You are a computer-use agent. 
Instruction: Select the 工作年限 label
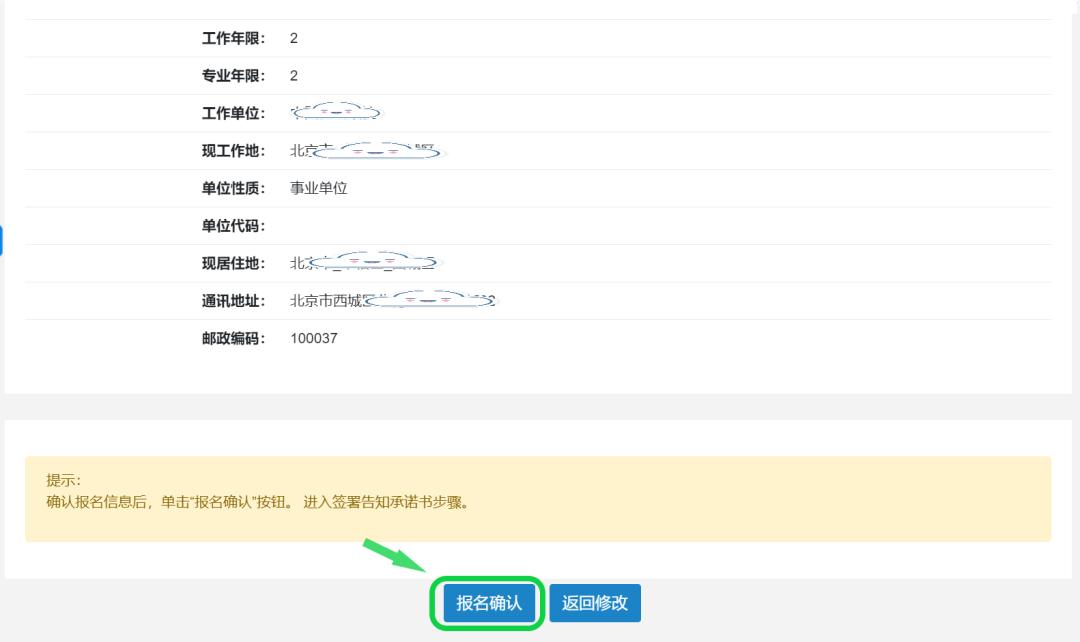click(234, 38)
